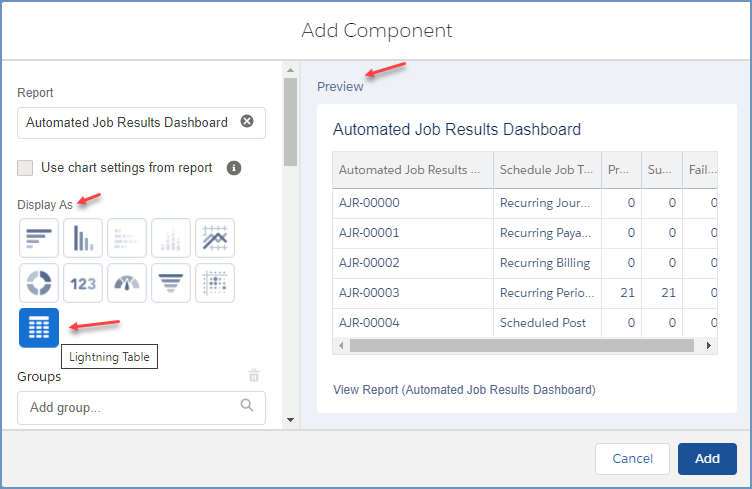Screen dimensions: 752x489
Task: Open the View Report (Automated Job Results Dashboard) link
Action: point(464,390)
